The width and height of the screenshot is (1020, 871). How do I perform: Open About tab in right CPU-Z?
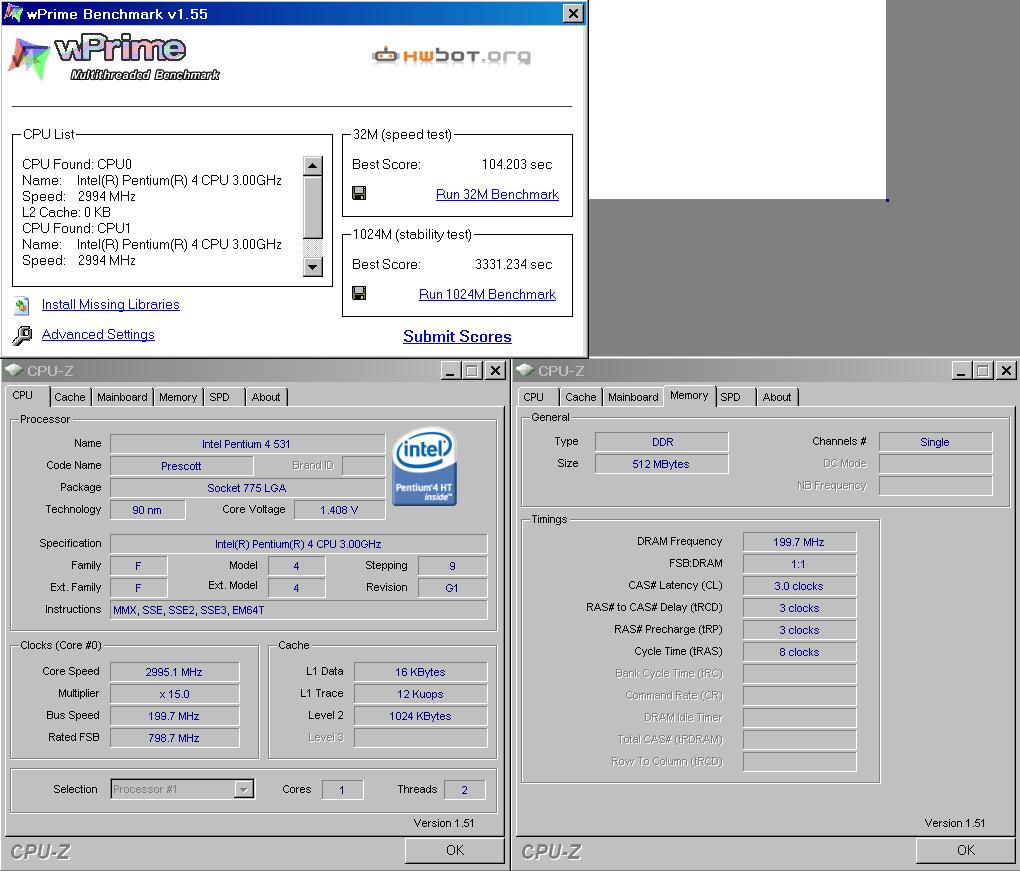(777, 397)
